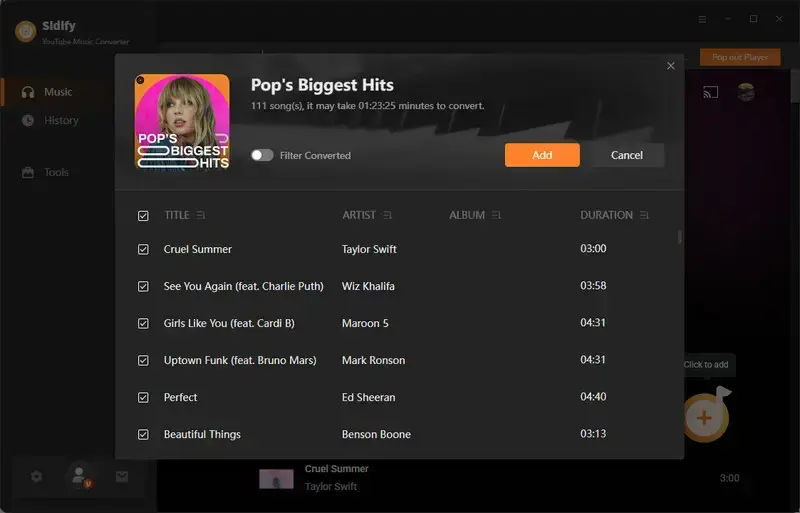Click the Pop's Biggest Hits cover thumbnail
800x513 pixels.
[x=182, y=121]
